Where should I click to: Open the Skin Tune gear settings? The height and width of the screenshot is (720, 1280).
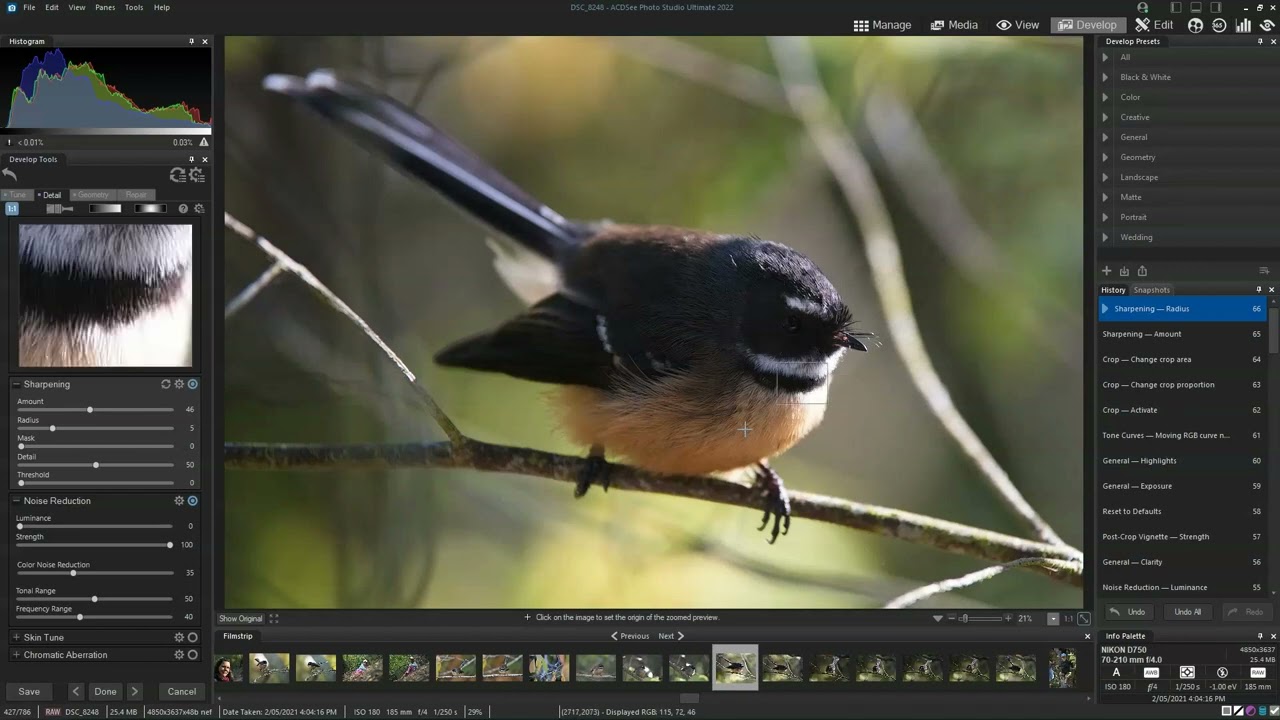179,637
